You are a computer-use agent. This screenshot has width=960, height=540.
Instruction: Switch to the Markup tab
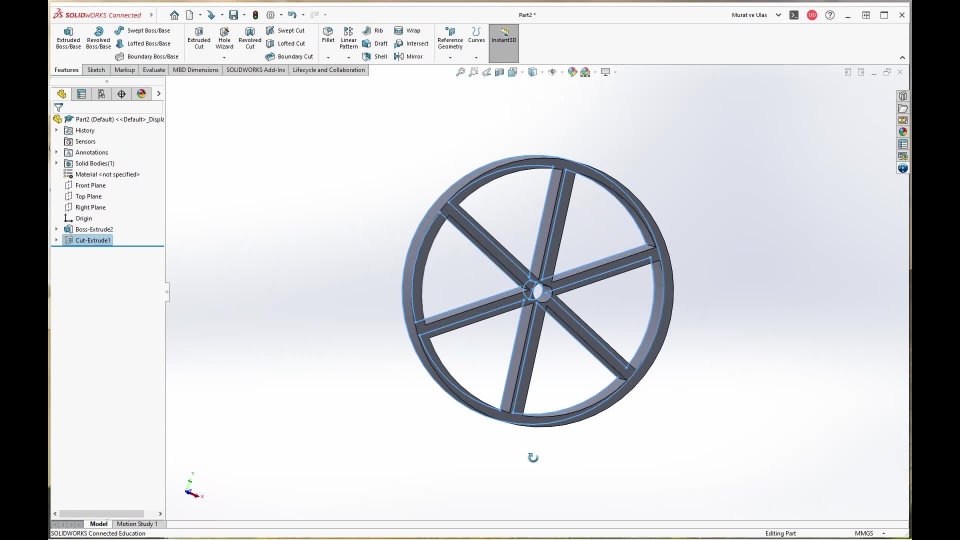point(124,70)
